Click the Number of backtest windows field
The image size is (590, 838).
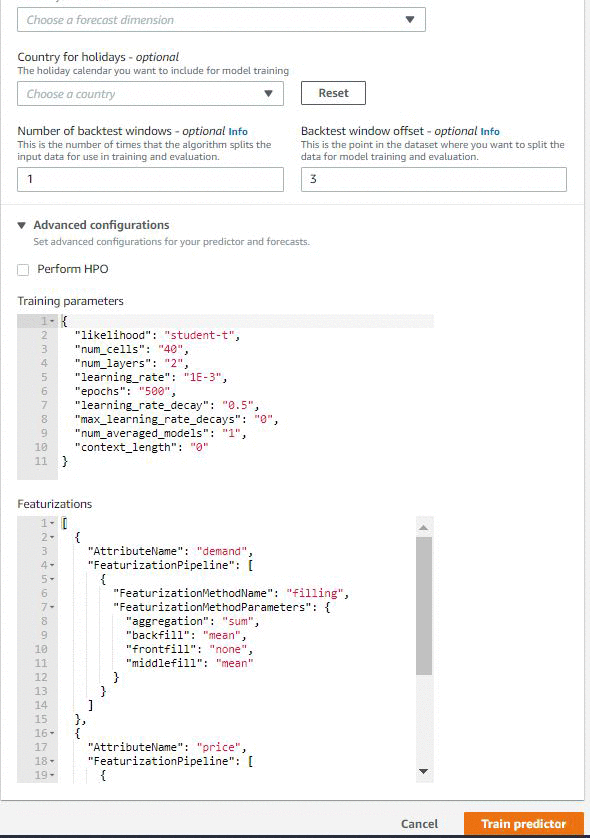(x=150, y=179)
